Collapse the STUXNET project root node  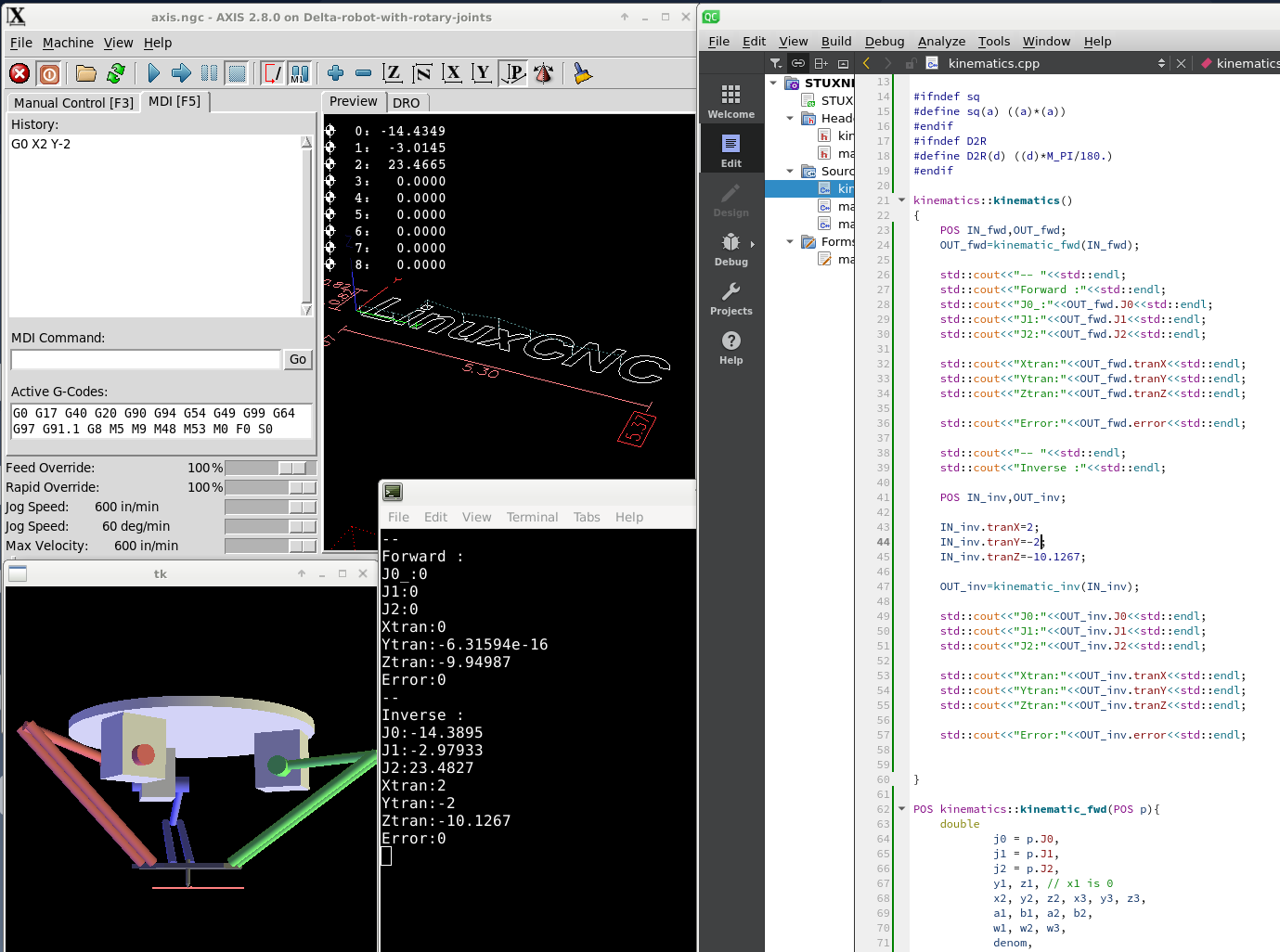(x=773, y=84)
